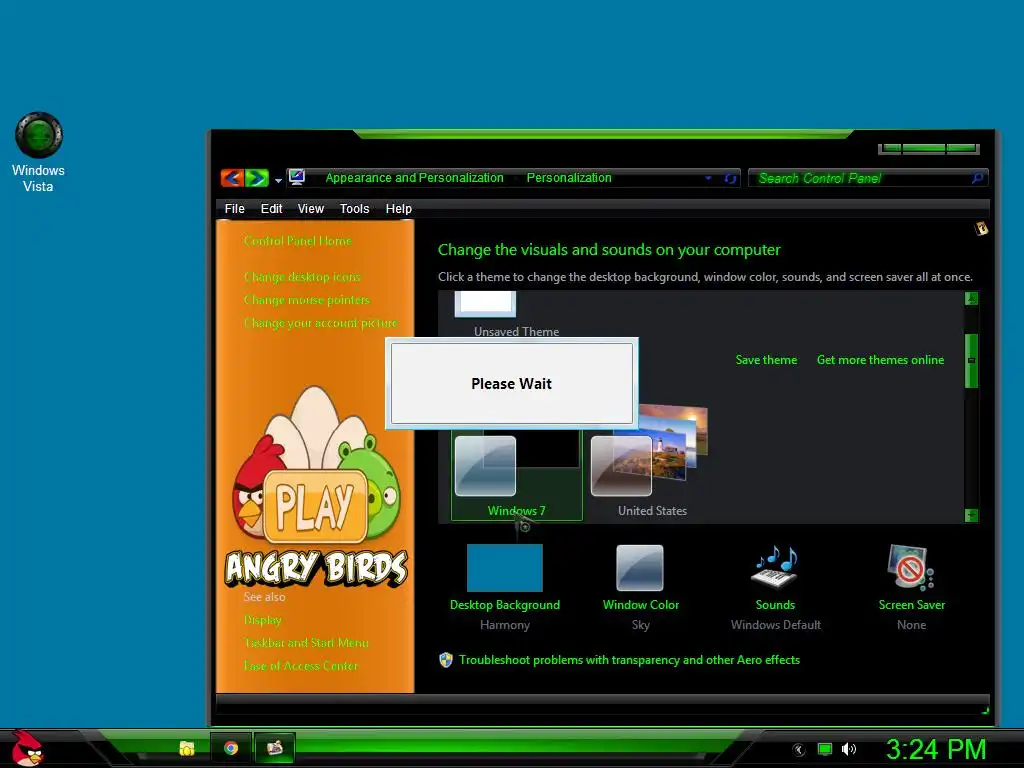The height and width of the screenshot is (768, 1024).
Task: Select the Unsaved Theme thumbnail
Action: (485, 303)
